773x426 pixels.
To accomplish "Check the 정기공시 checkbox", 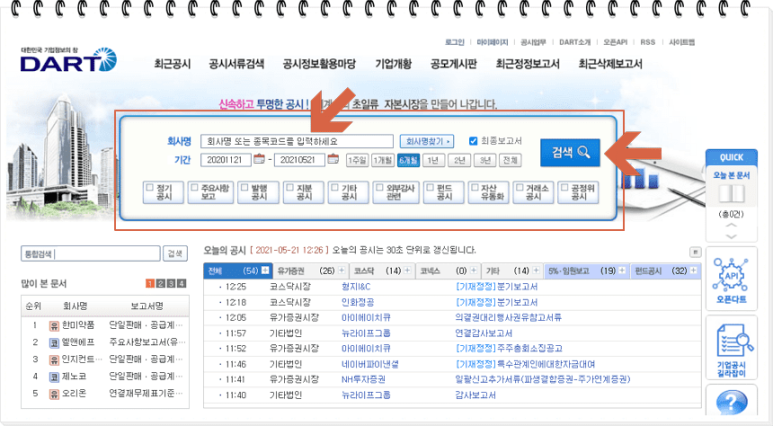I will (149, 187).
